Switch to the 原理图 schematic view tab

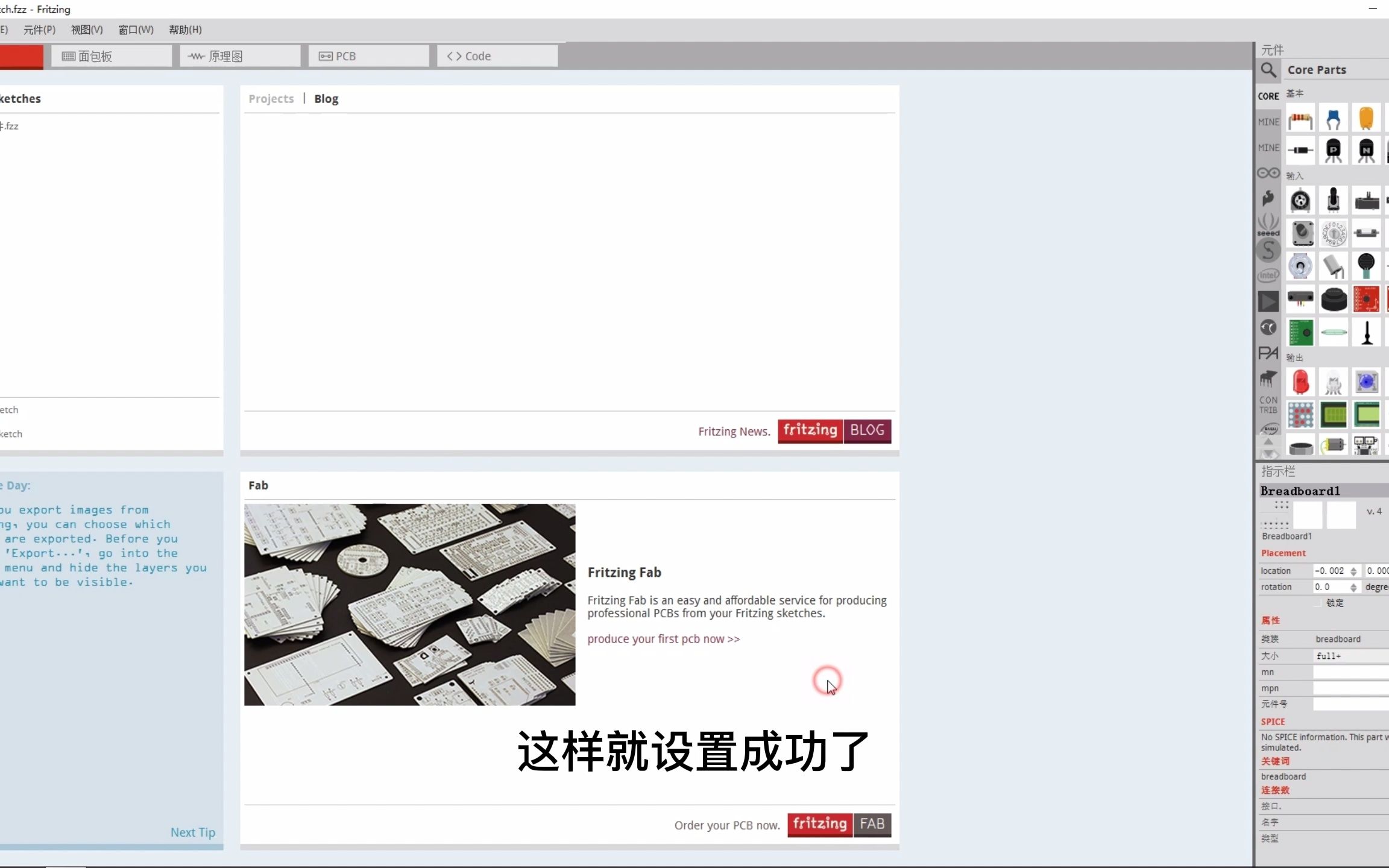[x=240, y=56]
